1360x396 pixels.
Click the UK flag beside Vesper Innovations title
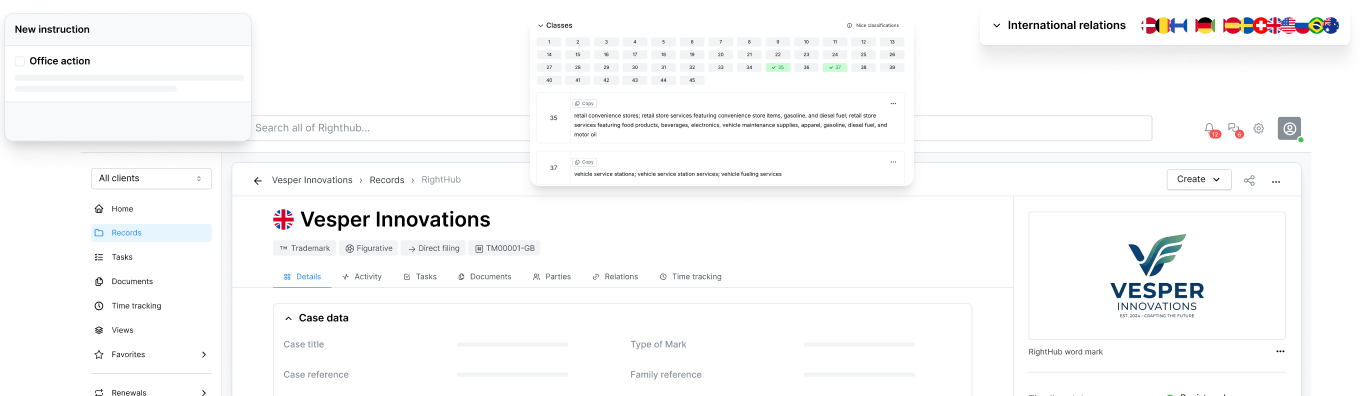(284, 219)
